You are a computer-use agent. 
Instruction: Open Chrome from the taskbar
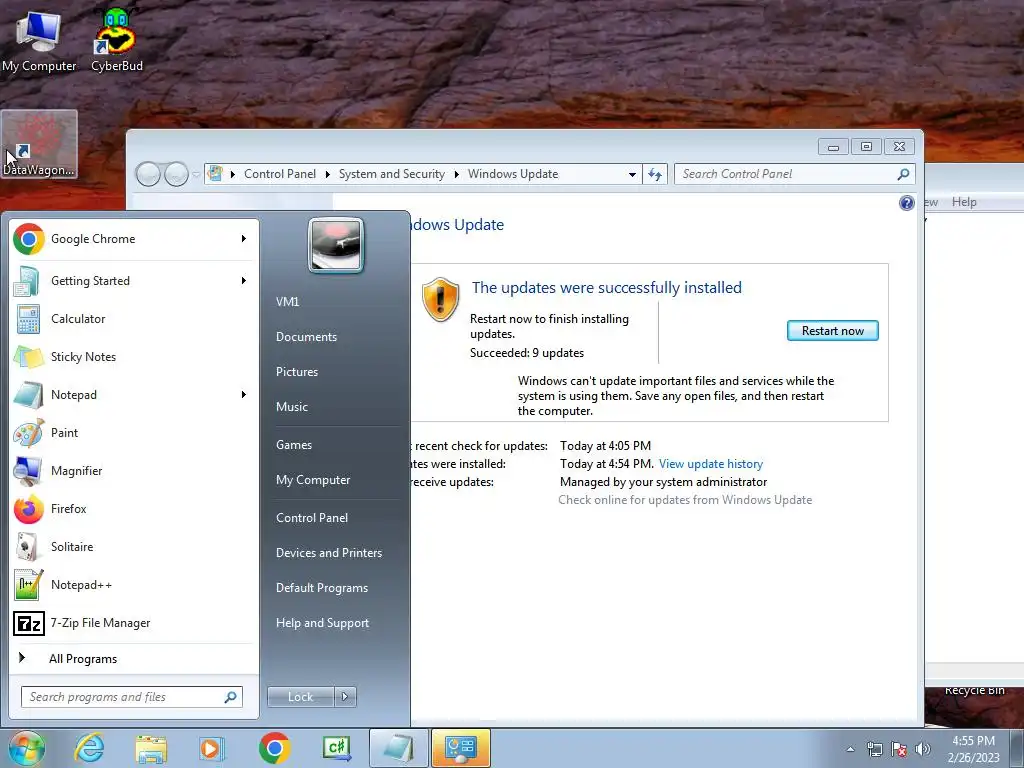point(274,748)
